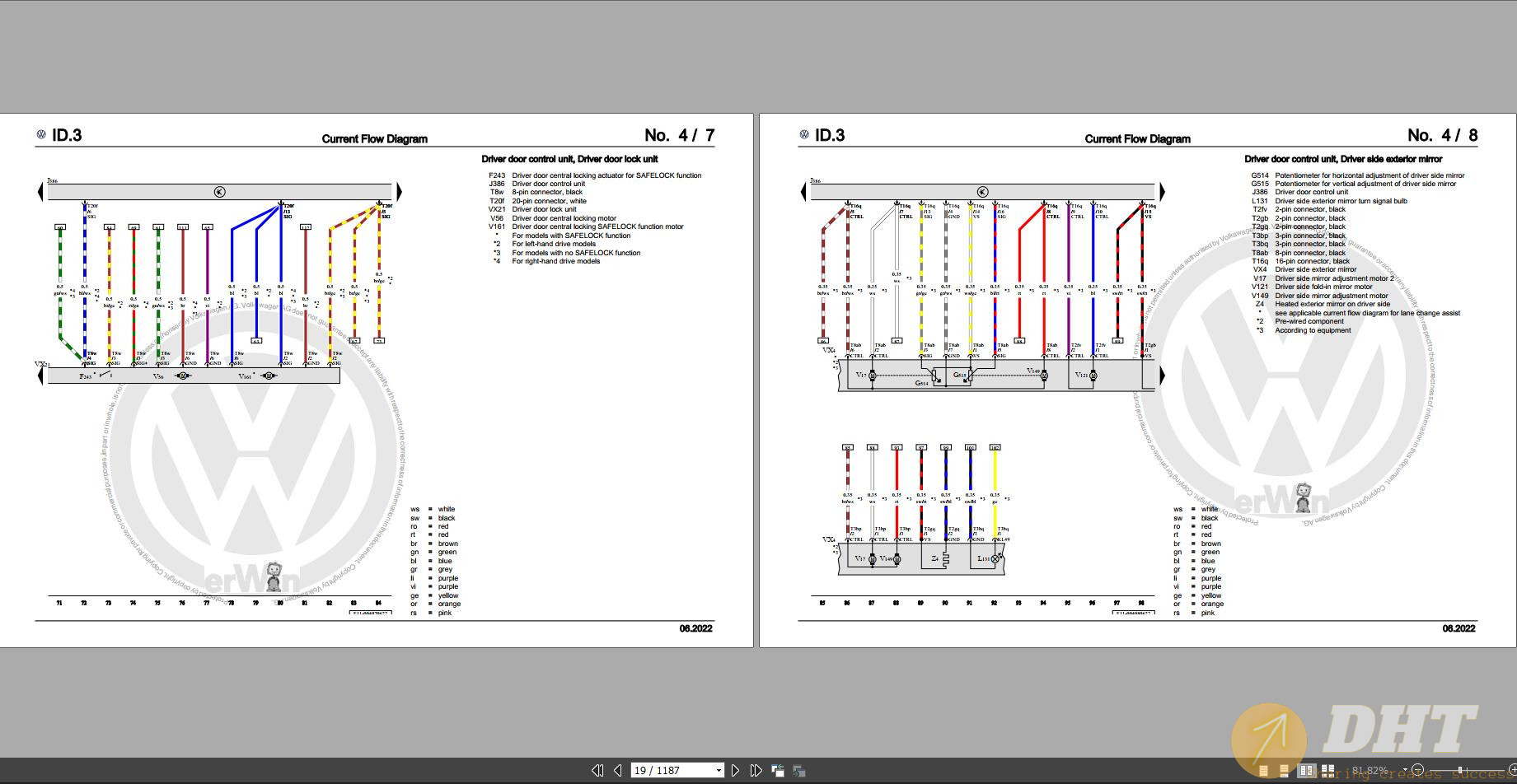Viewport: 1517px width, 784px height.
Task: Select two-page facing layout
Action: 1306,771
